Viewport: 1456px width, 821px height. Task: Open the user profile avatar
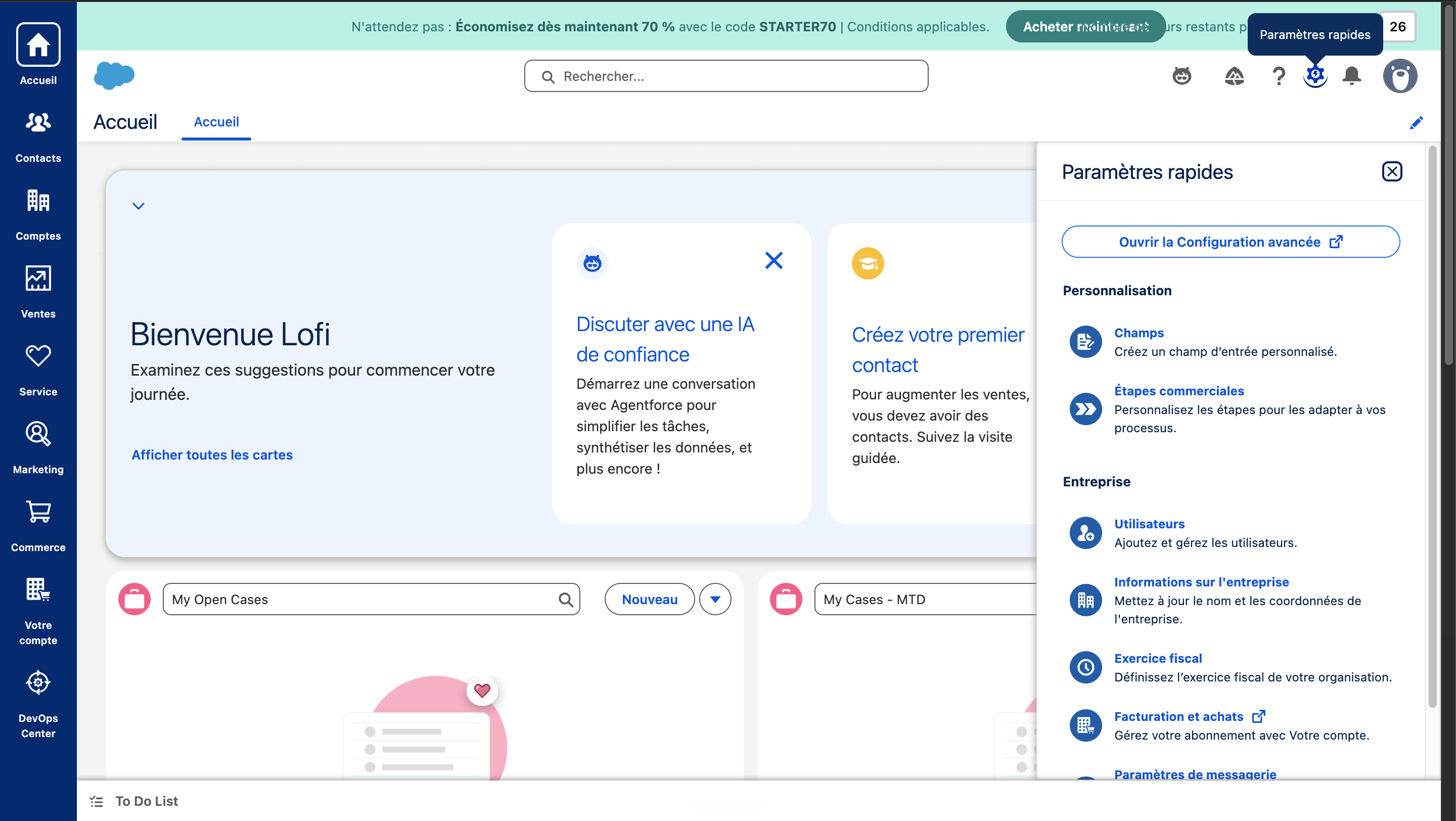pyautogui.click(x=1399, y=76)
